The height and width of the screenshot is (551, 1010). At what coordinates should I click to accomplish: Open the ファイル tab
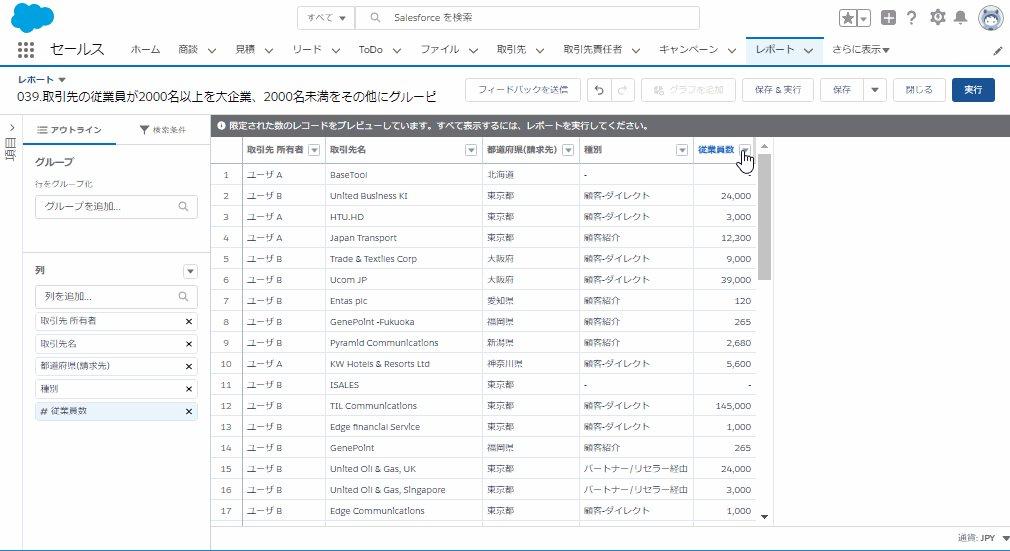(440, 50)
